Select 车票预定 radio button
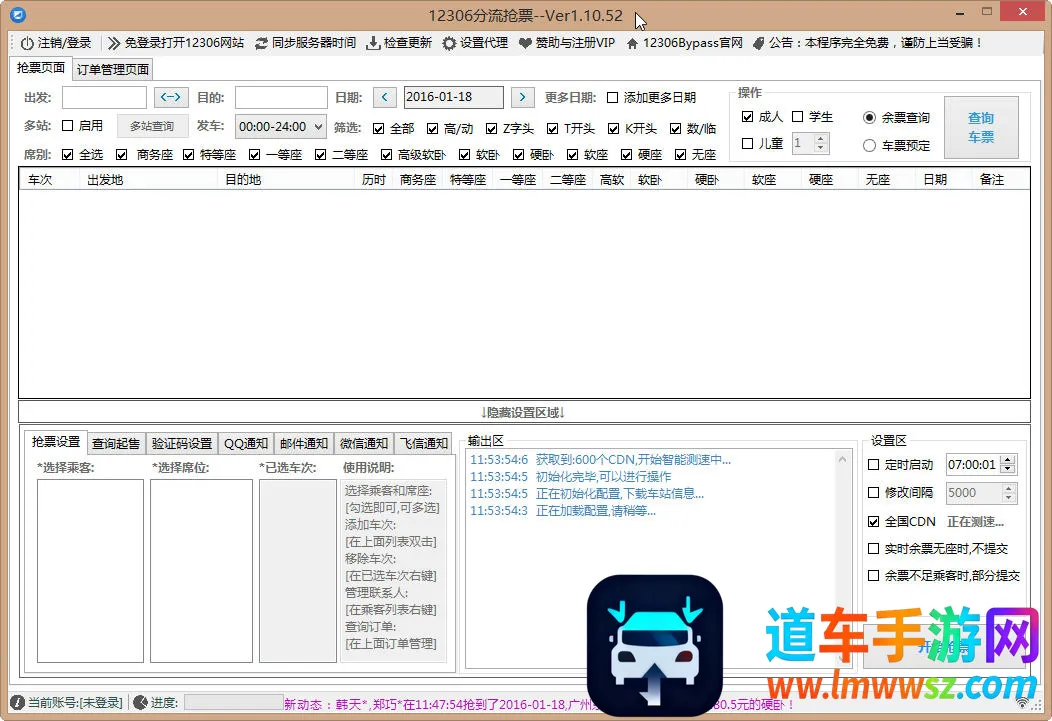Image resolution: width=1052 pixels, height=721 pixels. (869, 145)
